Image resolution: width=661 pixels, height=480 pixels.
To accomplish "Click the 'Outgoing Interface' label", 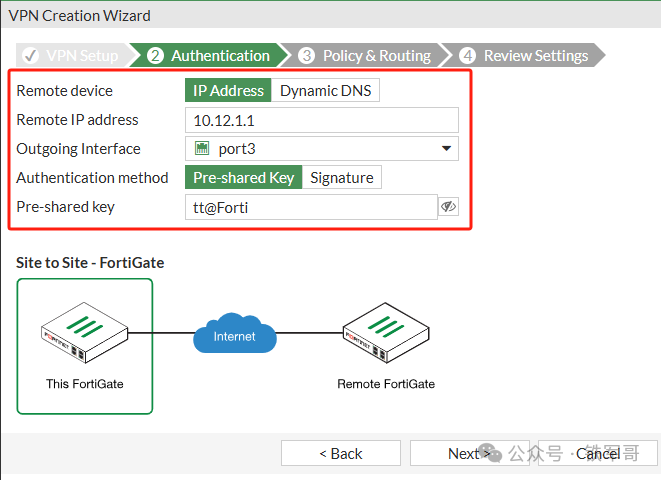I will [78, 149].
